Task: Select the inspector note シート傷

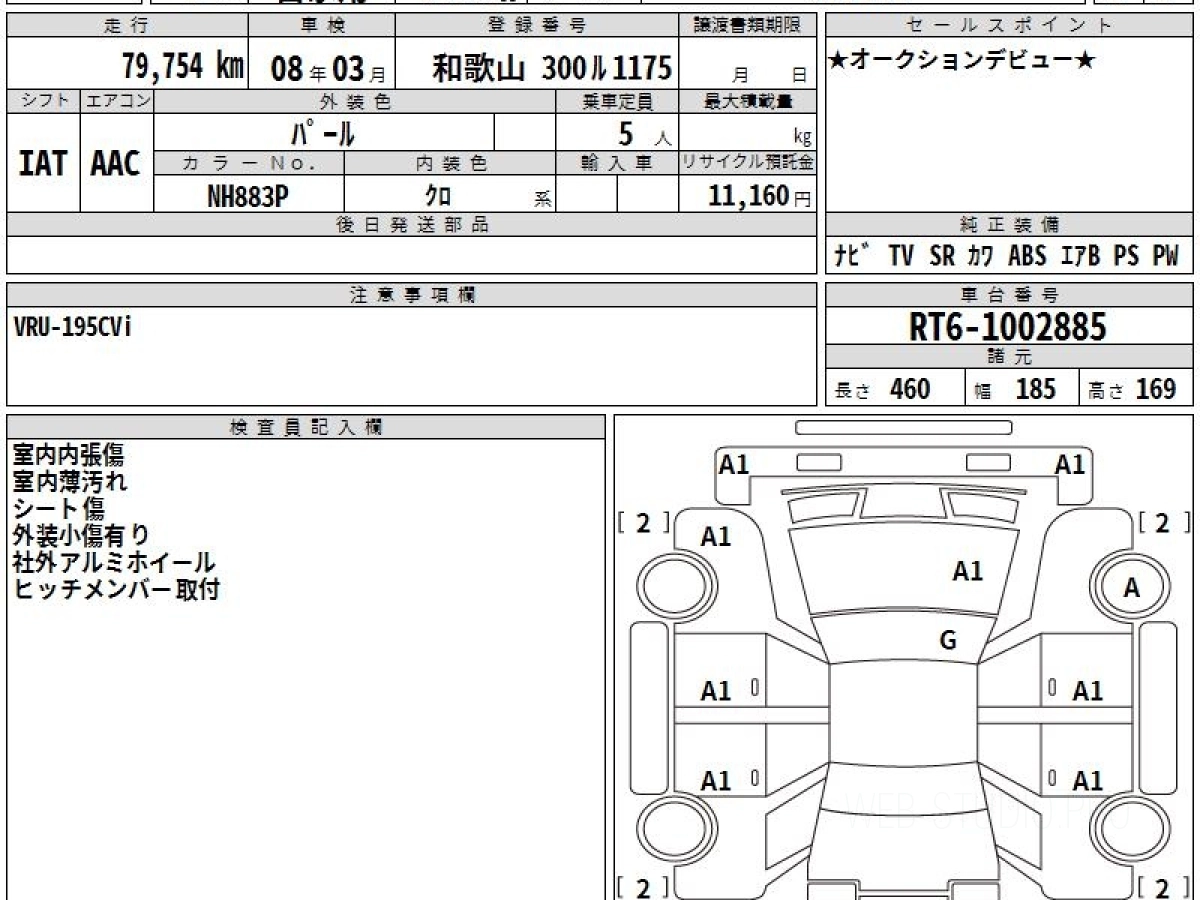Action: coord(59,509)
